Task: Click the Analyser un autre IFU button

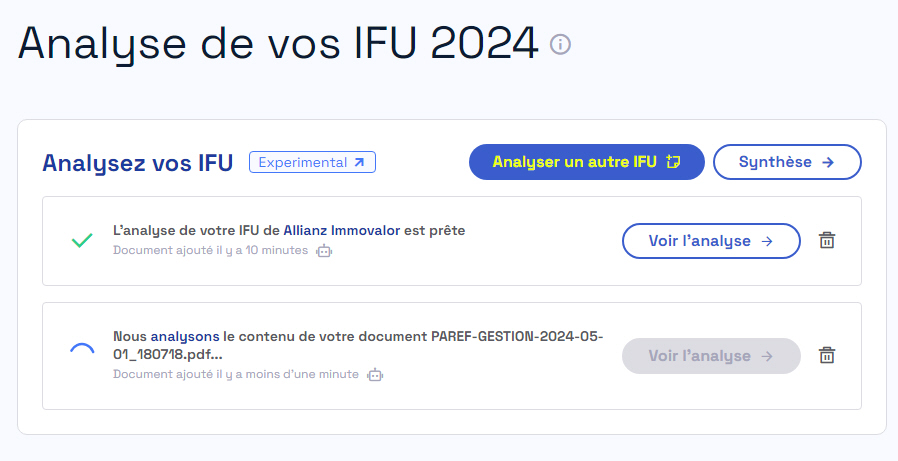Action: (586, 162)
